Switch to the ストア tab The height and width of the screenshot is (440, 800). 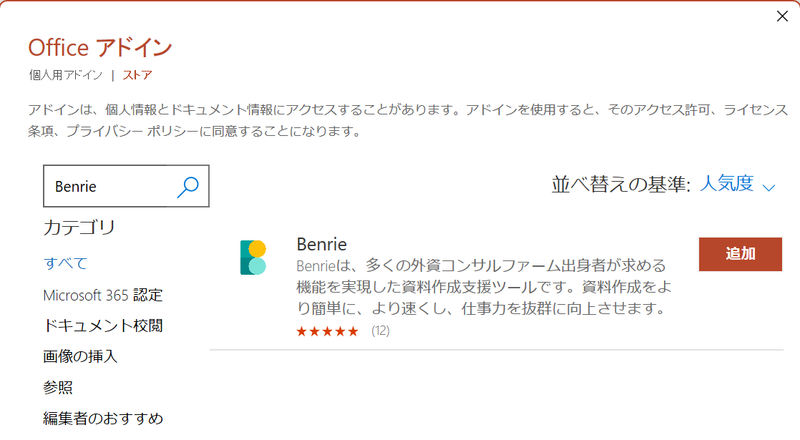[x=137, y=75]
